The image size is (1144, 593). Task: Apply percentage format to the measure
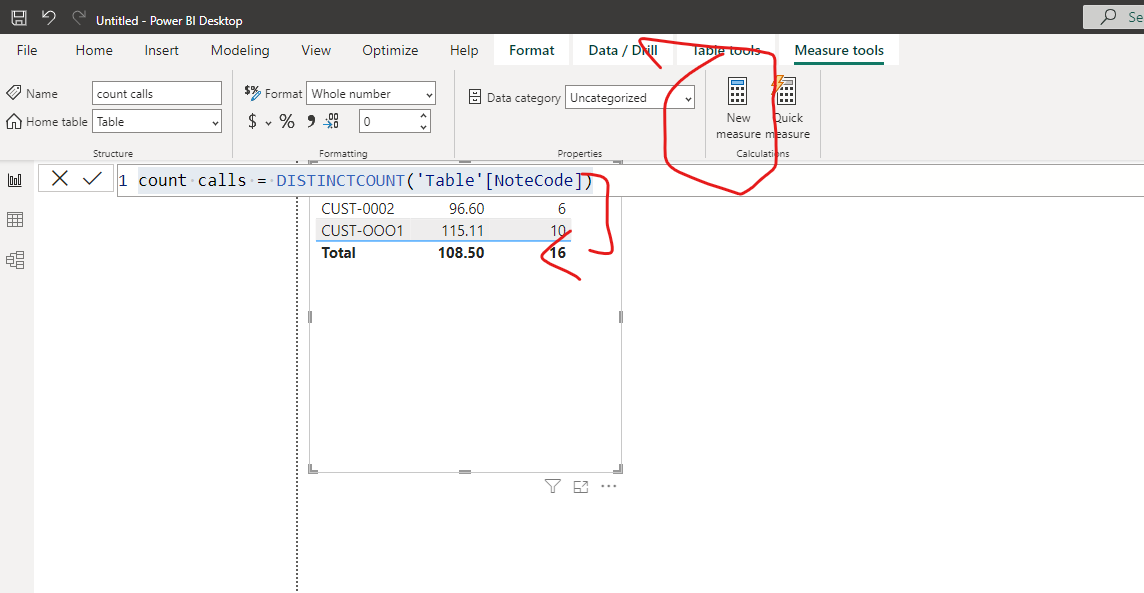click(x=287, y=122)
